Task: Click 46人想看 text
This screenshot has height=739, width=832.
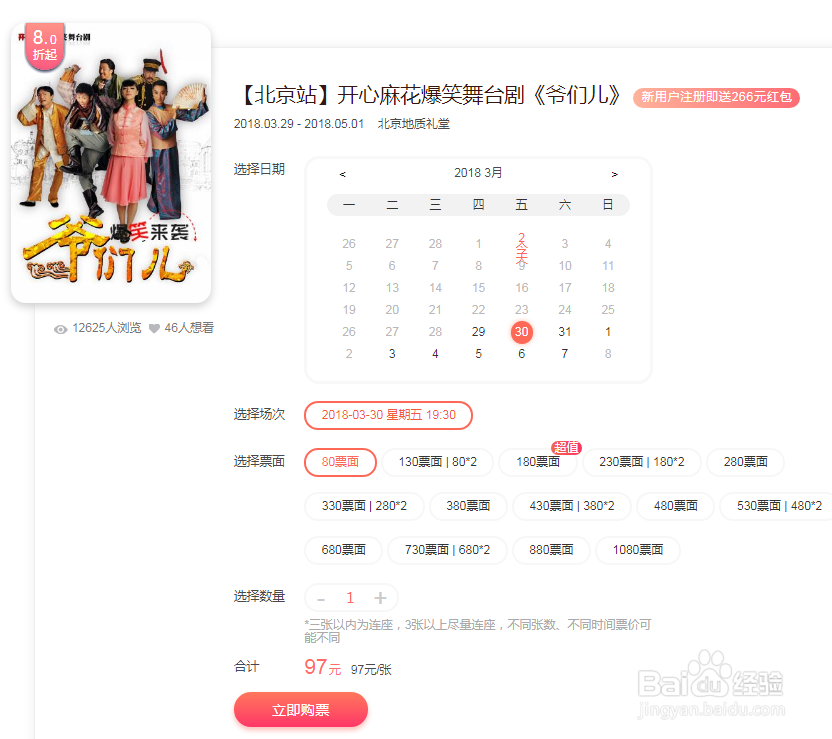Action: [189, 328]
